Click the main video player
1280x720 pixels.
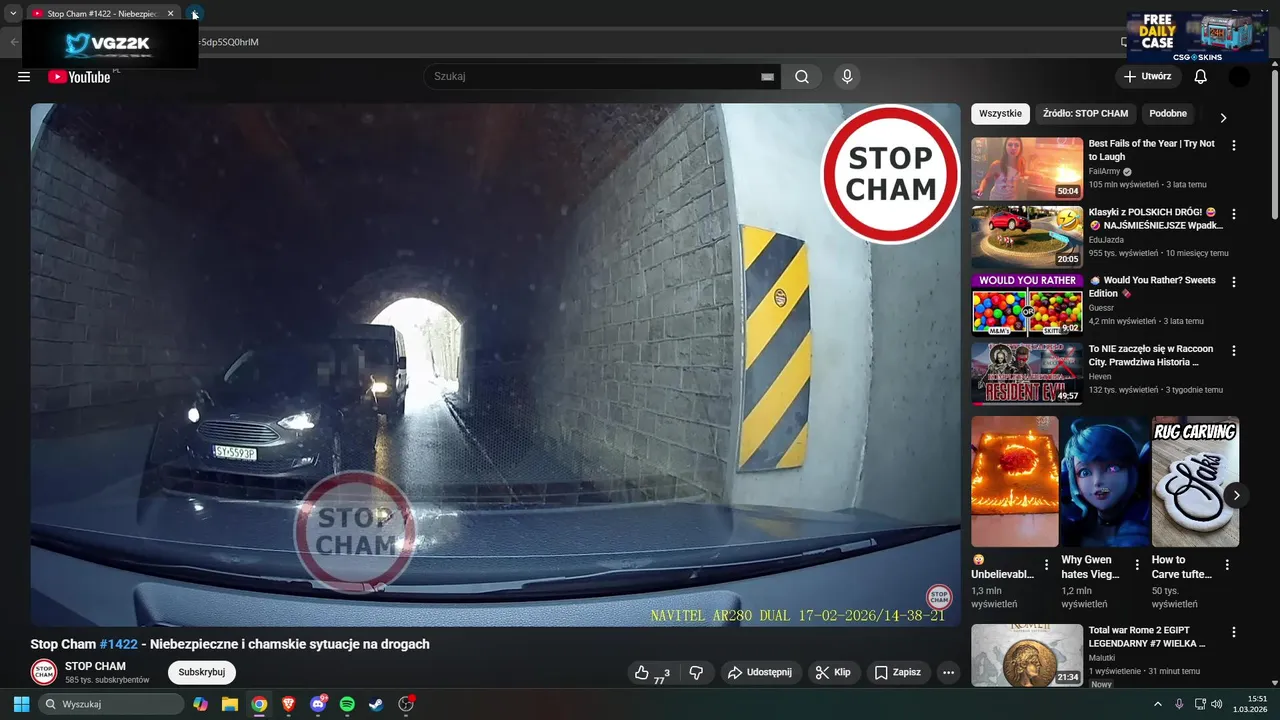495,365
